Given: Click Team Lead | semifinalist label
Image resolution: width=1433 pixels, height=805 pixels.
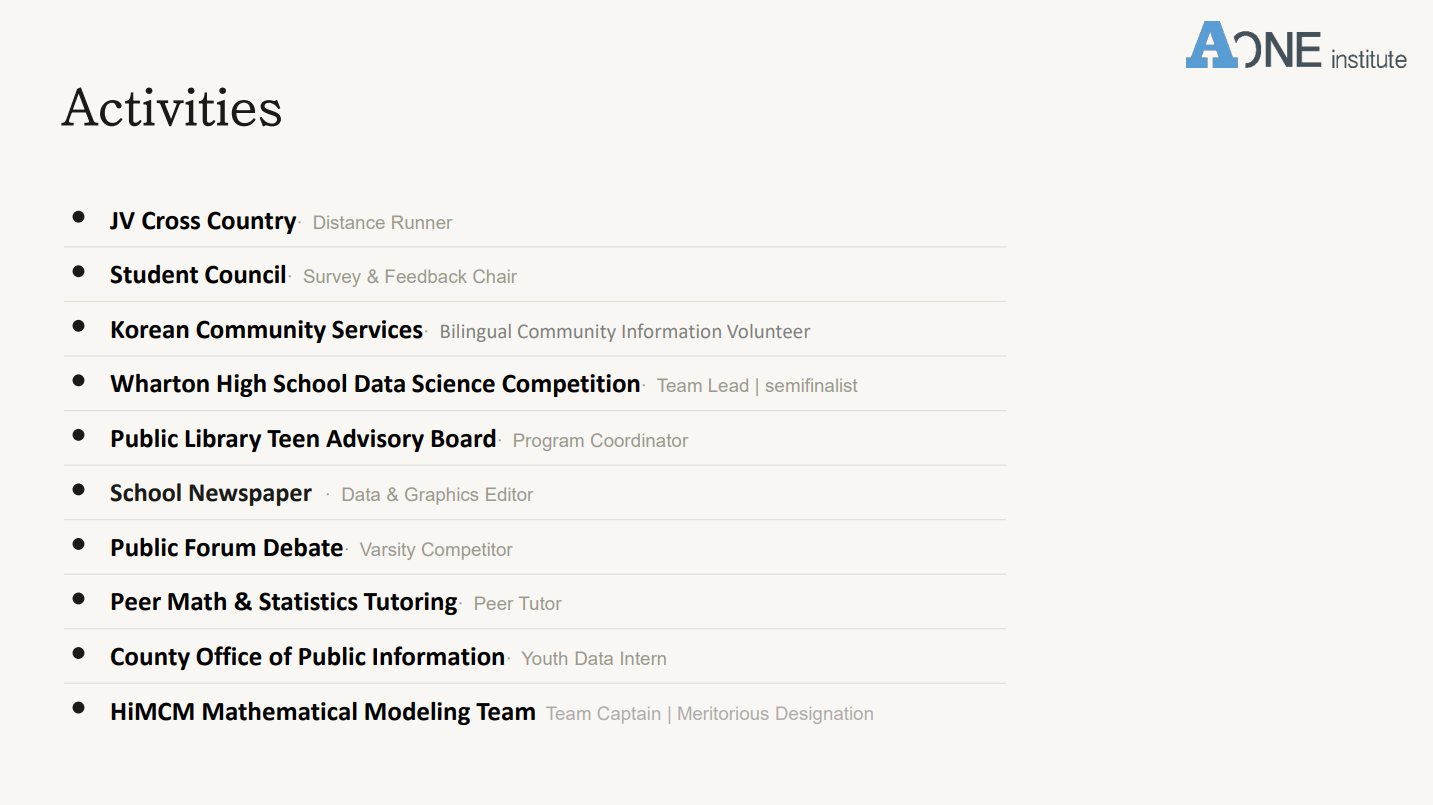Looking at the screenshot, I should pos(757,386).
